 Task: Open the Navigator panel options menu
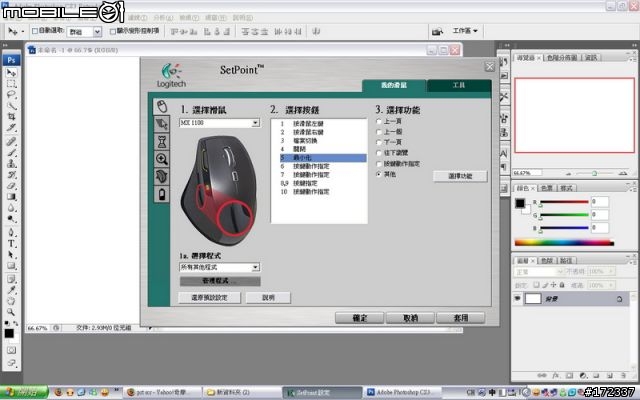(631, 59)
